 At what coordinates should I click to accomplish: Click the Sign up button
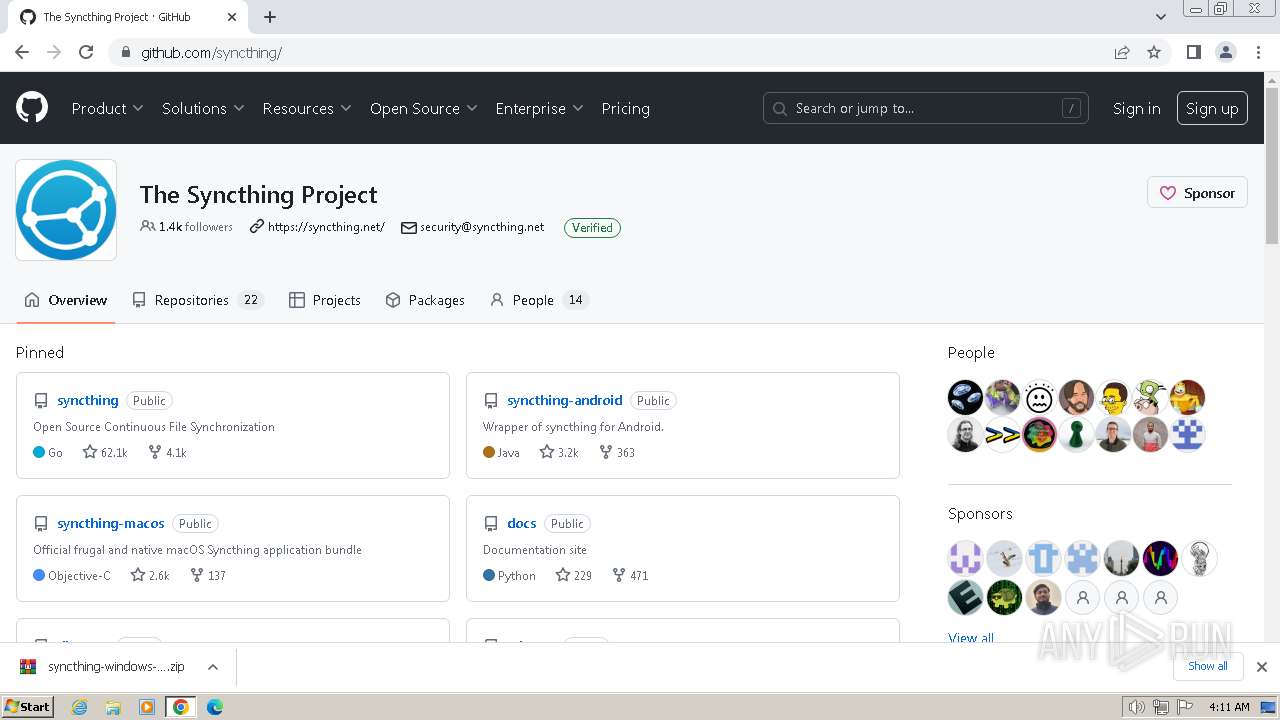click(1212, 108)
